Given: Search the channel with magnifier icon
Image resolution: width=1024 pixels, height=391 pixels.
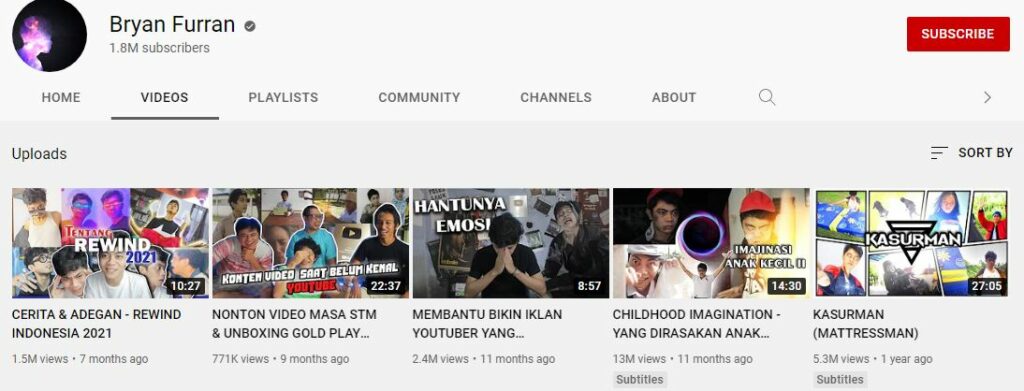Looking at the screenshot, I should (767, 97).
